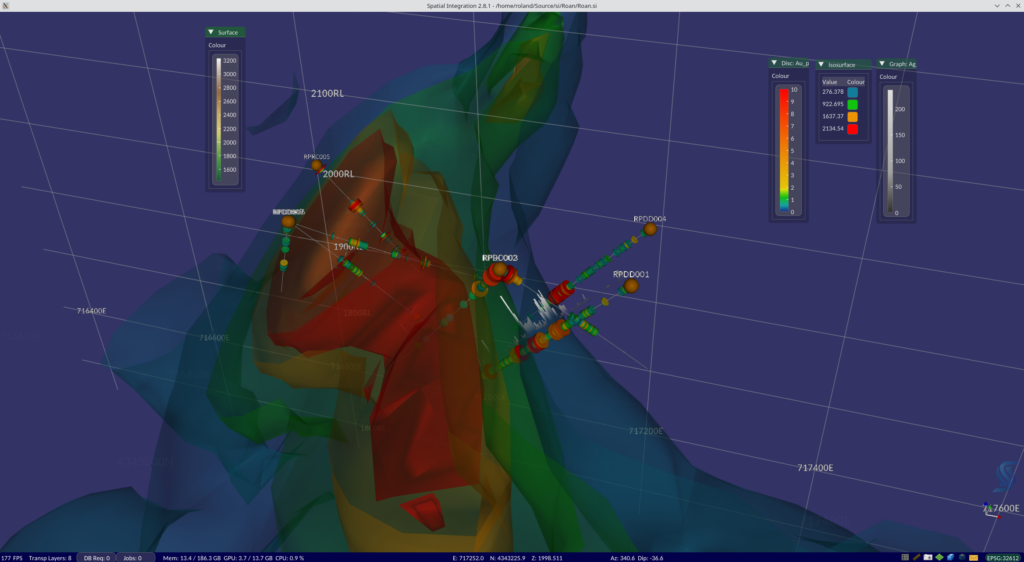Image resolution: width=1024 pixels, height=562 pixels.
Task: Click the EPSG:32612 projection button
Action: [x=1002, y=557]
